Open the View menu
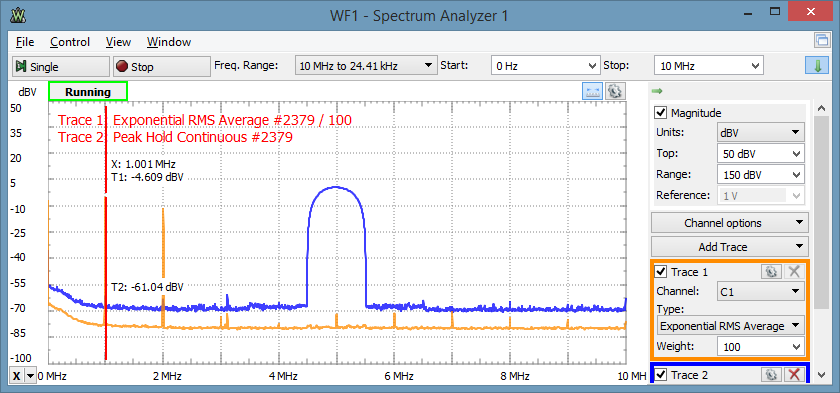This screenshot has height=393, width=840. click(x=118, y=42)
